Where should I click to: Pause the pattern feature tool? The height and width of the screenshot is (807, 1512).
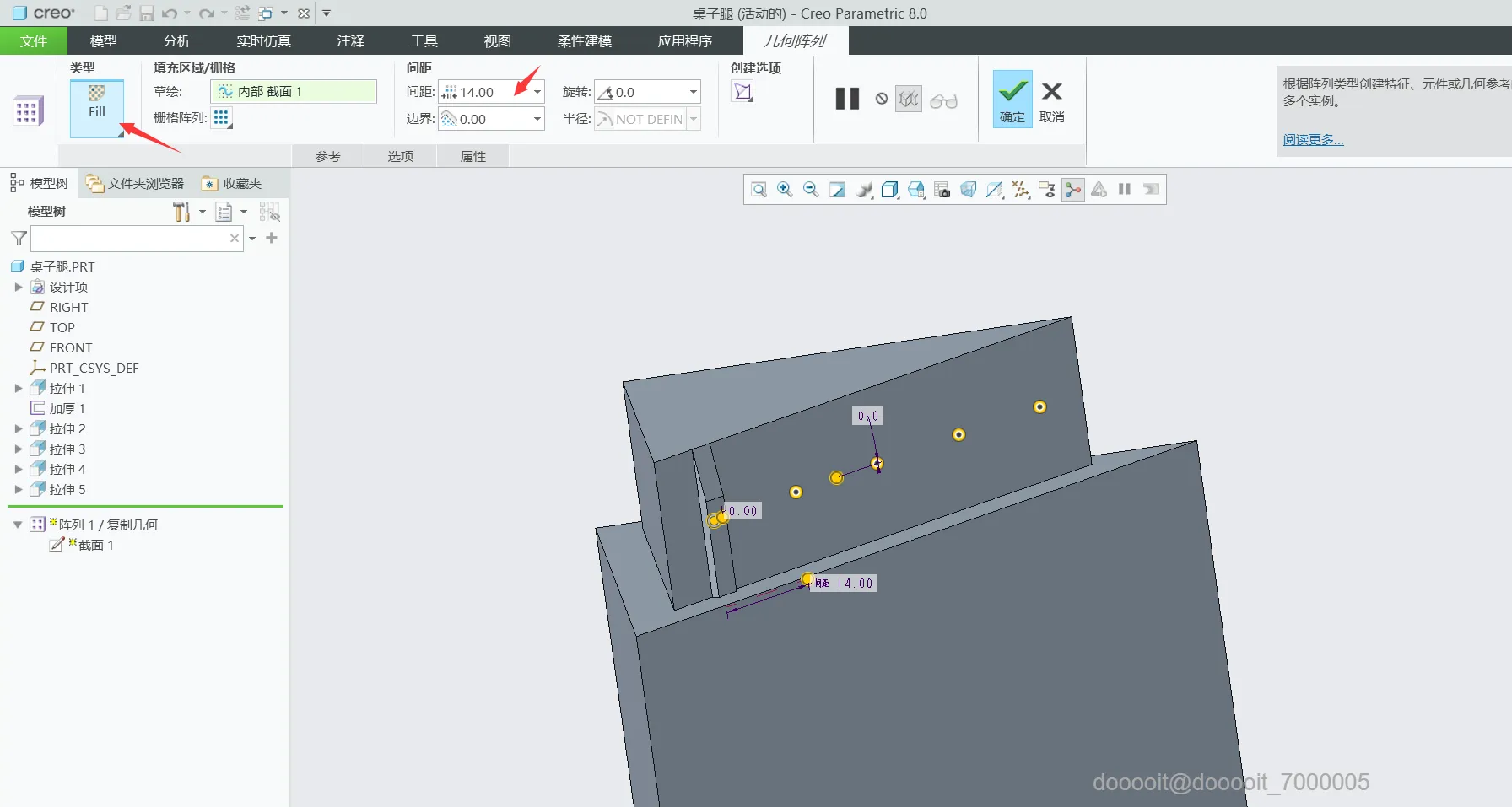tap(847, 100)
